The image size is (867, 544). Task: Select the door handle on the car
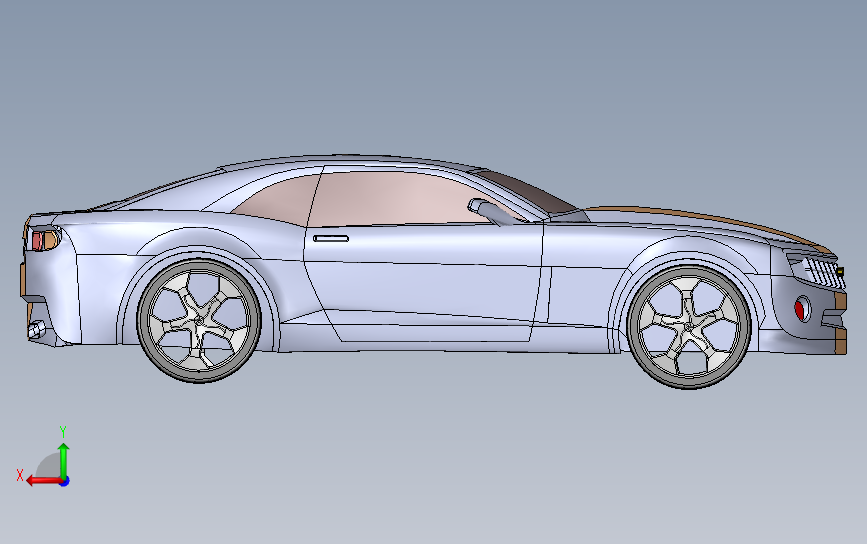tap(331, 238)
